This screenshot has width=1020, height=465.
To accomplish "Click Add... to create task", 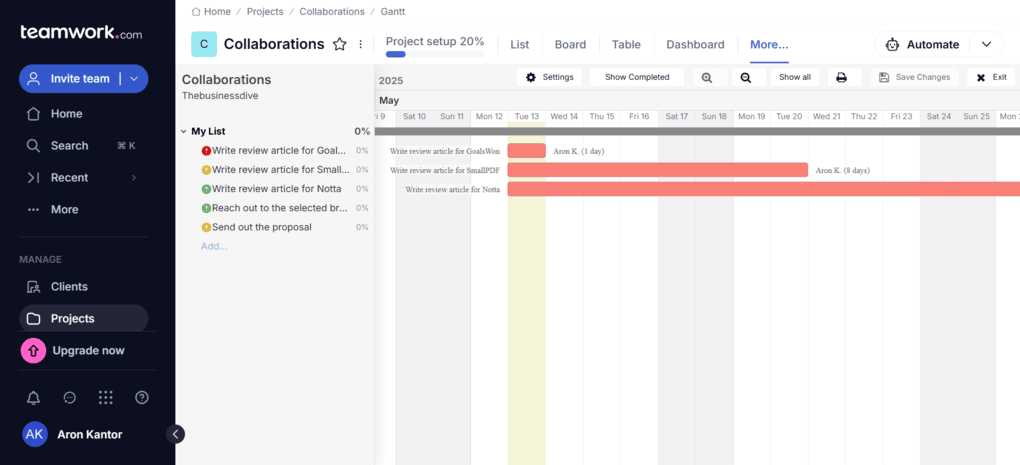I will [x=214, y=246].
